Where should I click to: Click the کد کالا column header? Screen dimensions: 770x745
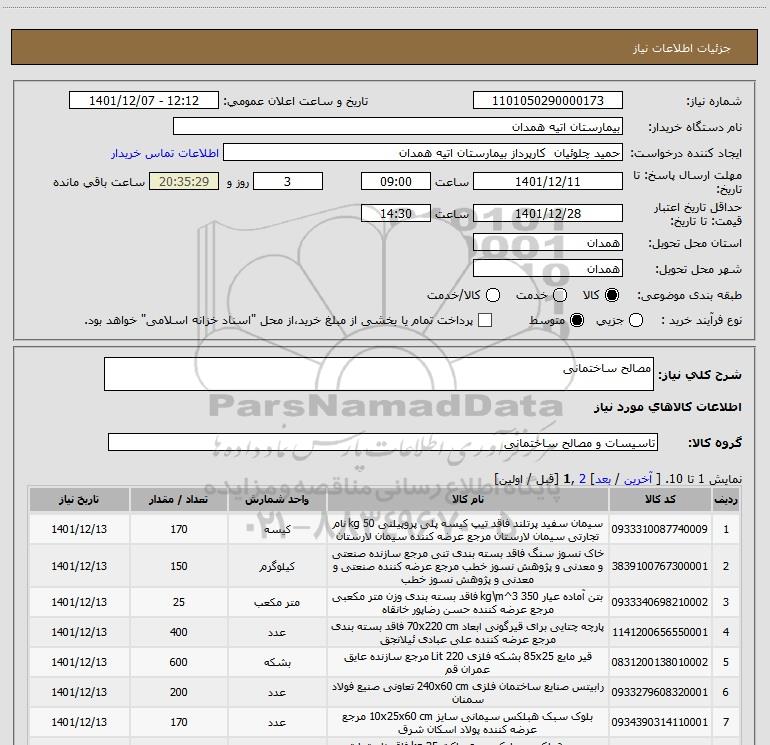point(660,499)
